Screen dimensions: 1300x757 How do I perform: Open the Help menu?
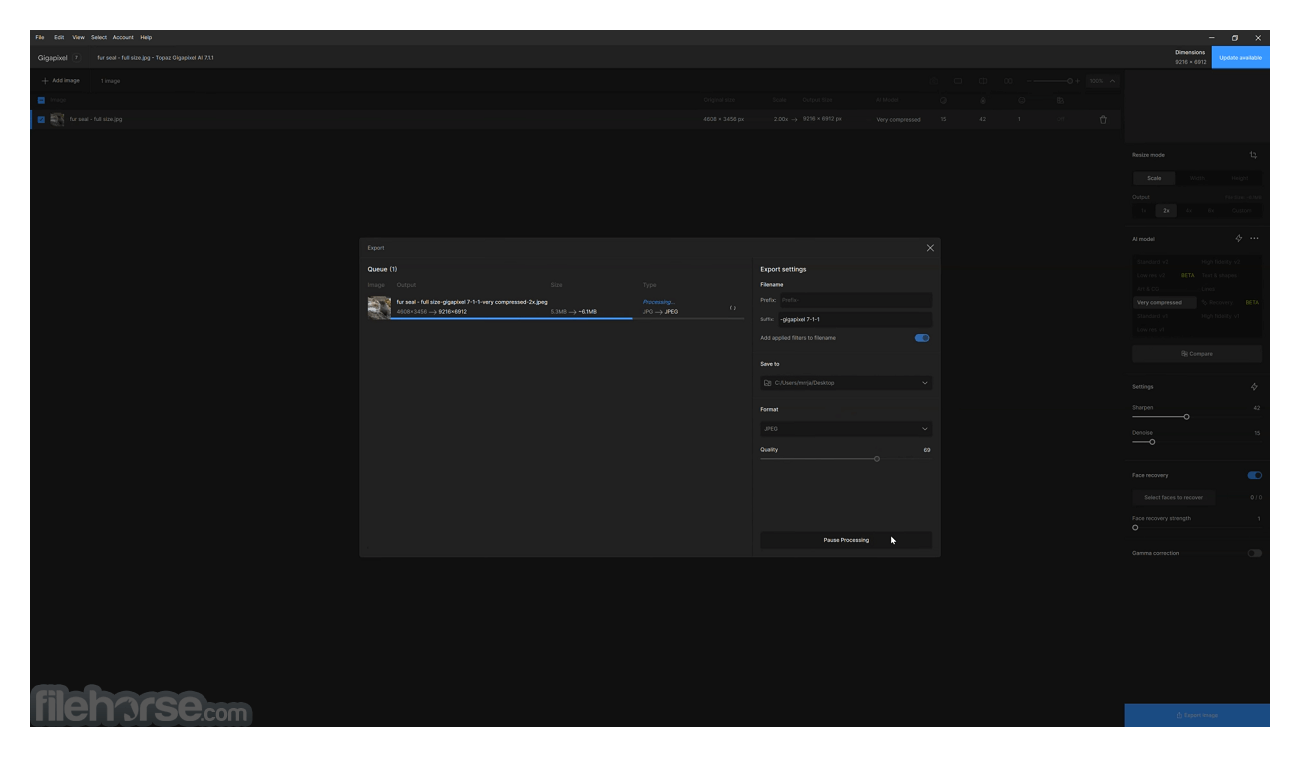point(146,37)
